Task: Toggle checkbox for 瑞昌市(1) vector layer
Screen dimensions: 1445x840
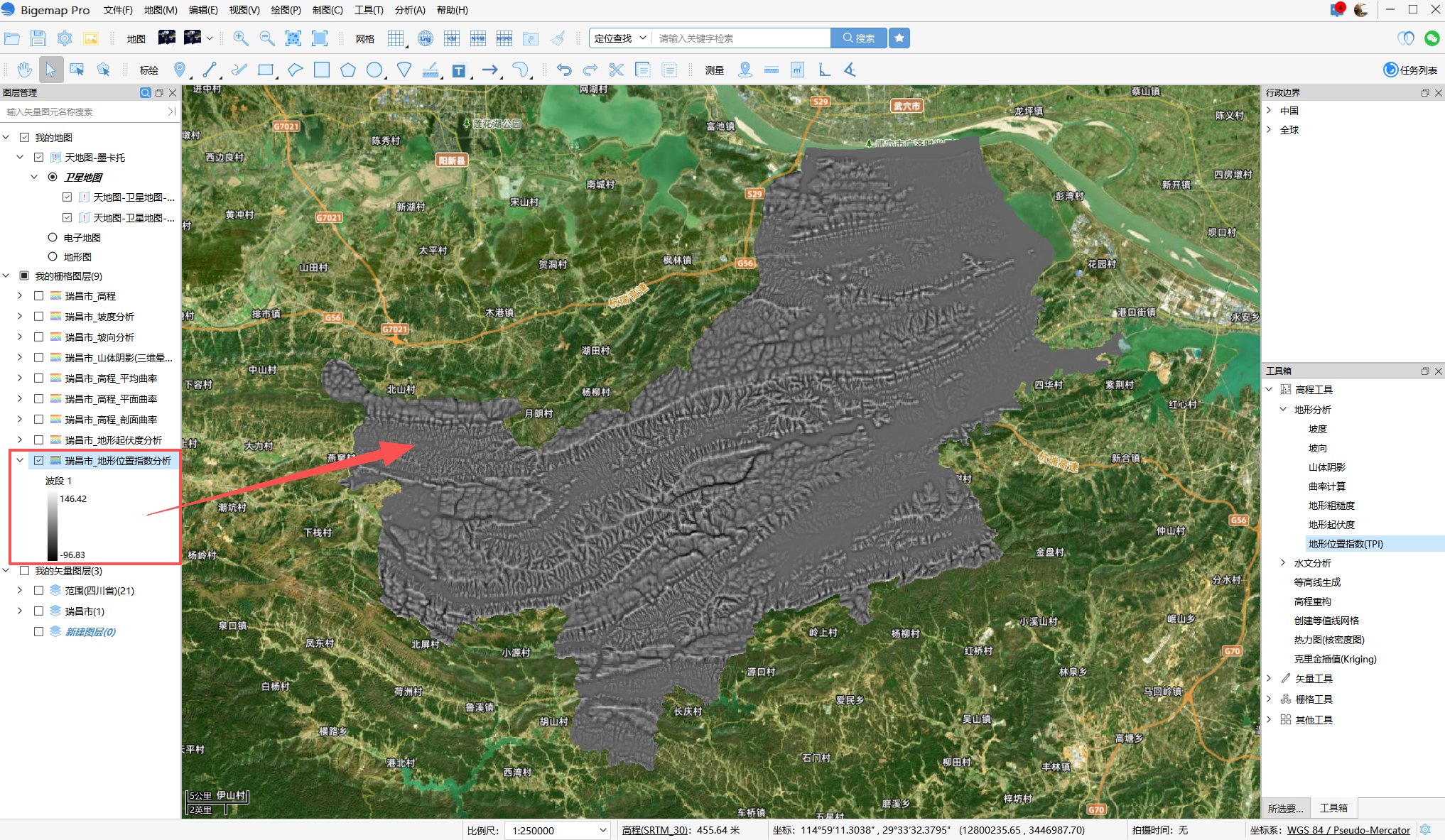Action: tap(39, 611)
